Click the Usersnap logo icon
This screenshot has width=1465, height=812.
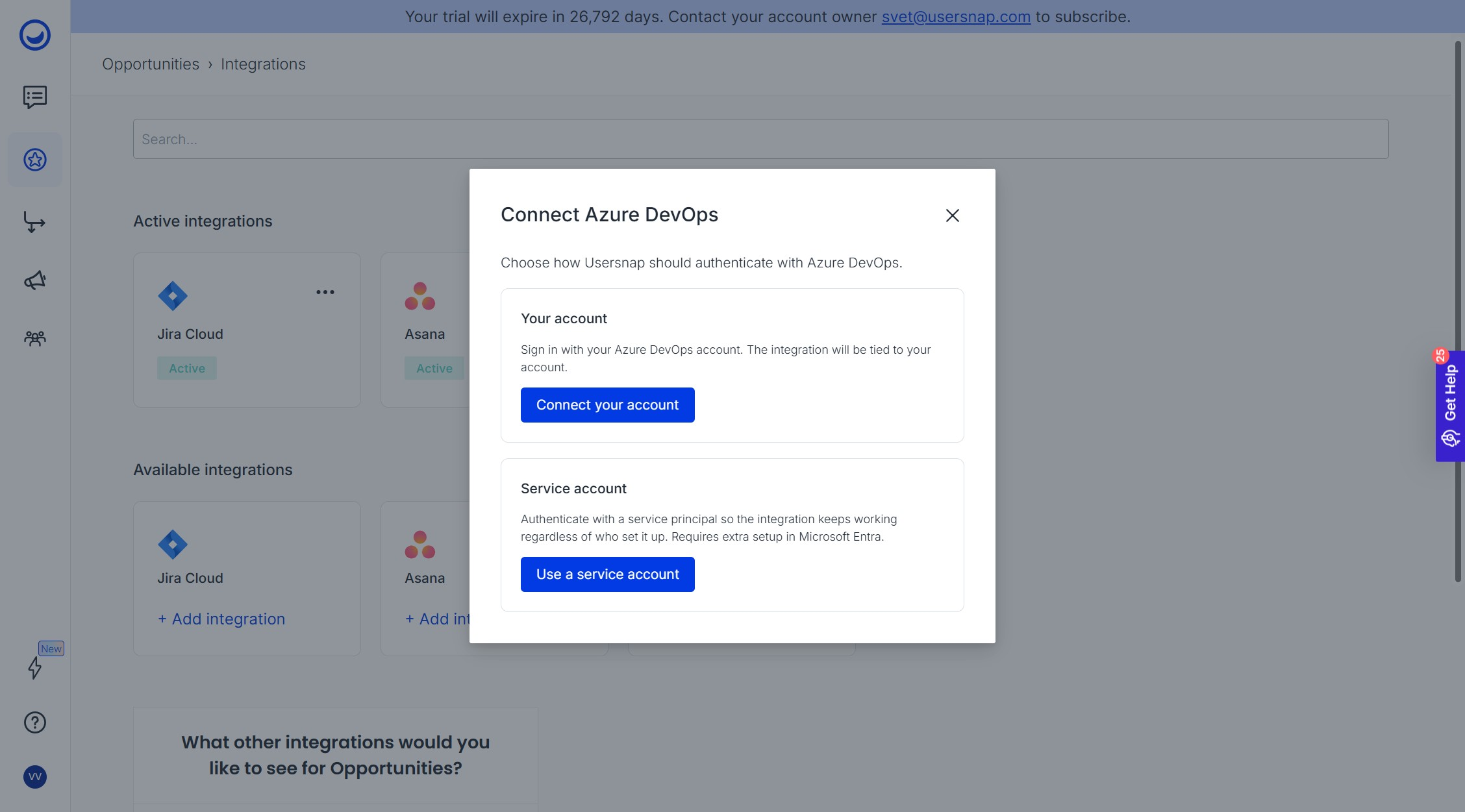(x=35, y=35)
